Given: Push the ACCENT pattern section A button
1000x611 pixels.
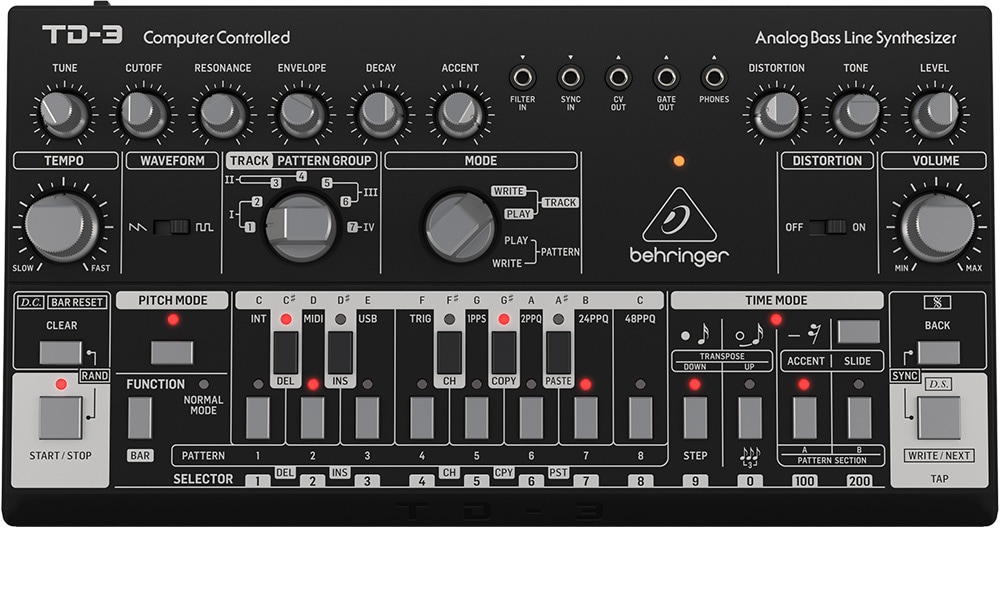Looking at the screenshot, I should (804, 418).
